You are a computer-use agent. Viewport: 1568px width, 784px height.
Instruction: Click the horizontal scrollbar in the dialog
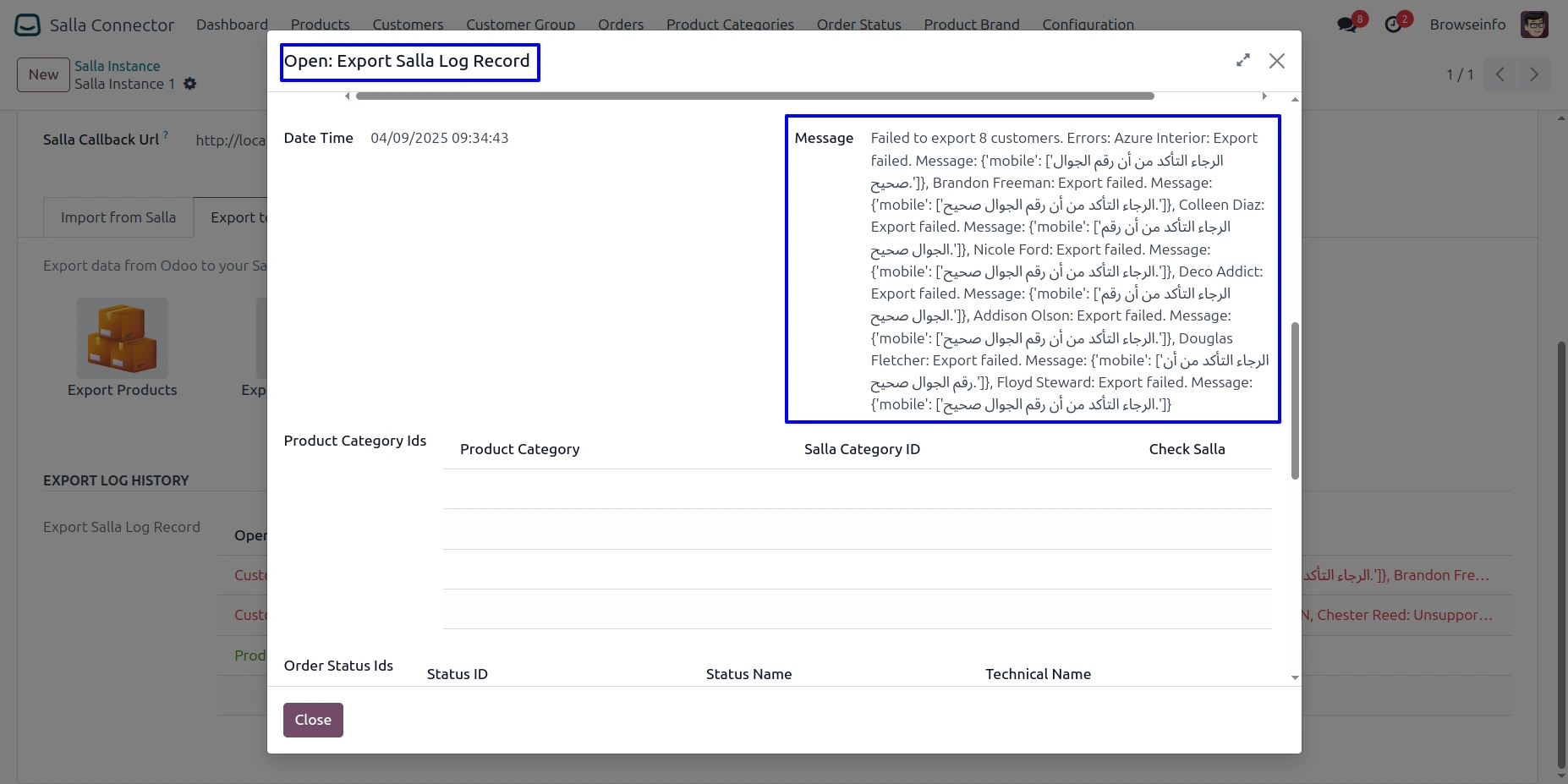pyautogui.click(x=754, y=96)
